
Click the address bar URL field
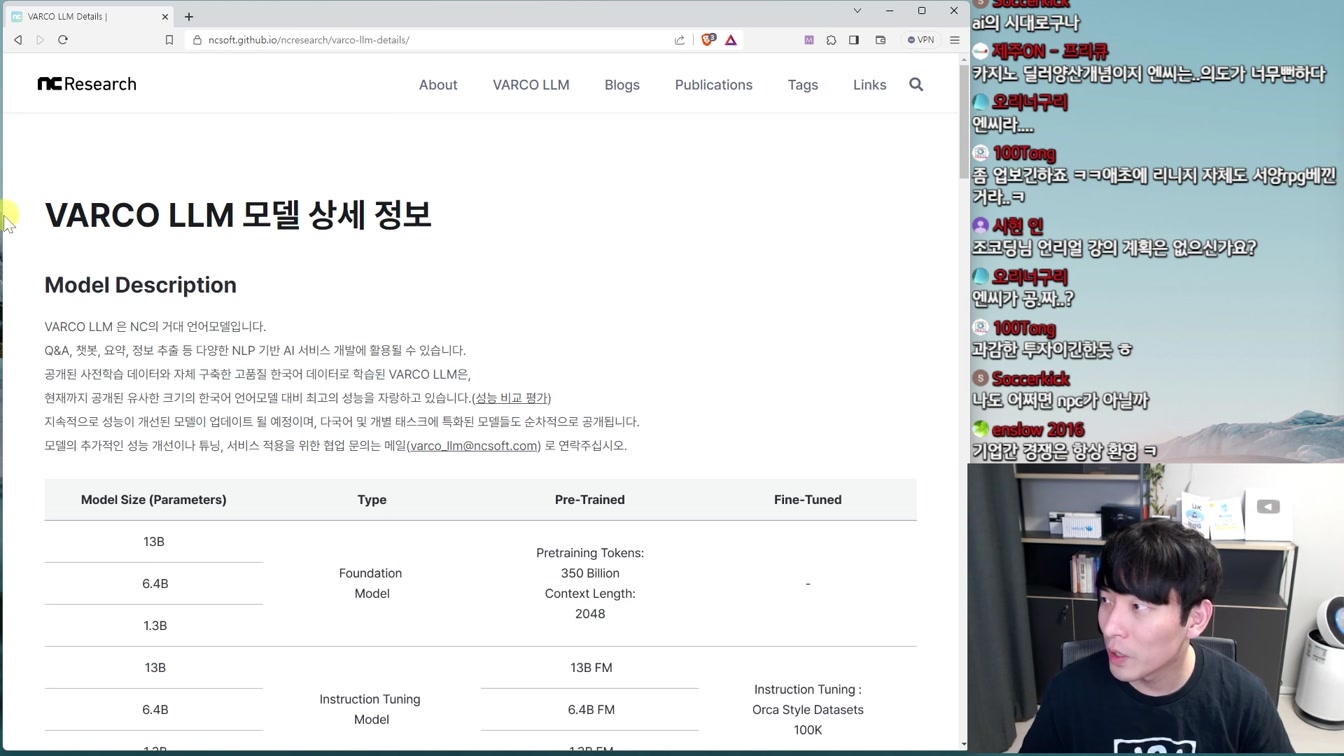(x=430, y=40)
